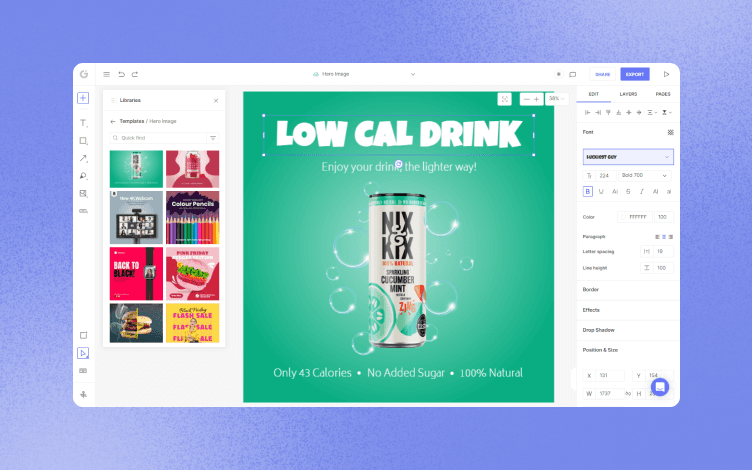The image size is (752, 470).
Task: Open the Bold 700 weight dropdown
Action: 645,176
